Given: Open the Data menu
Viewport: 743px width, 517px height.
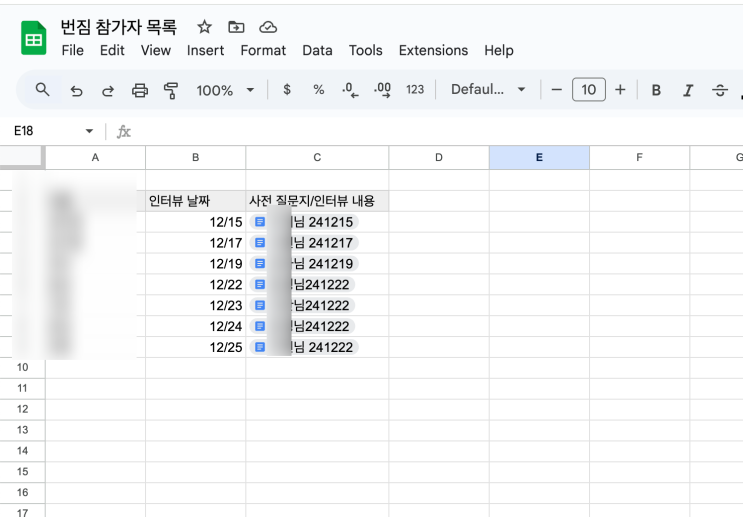Looking at the screenshot, I should point(317,50).
